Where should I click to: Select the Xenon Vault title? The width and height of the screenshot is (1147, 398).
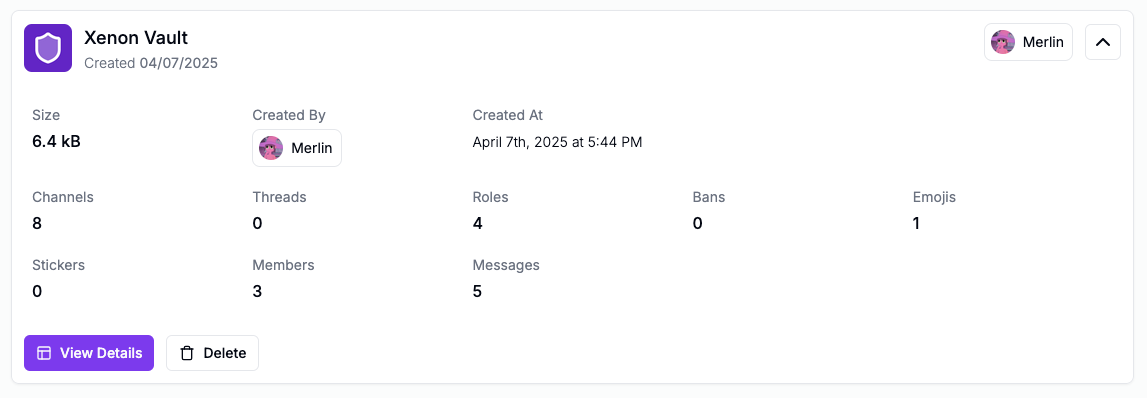[x=137, y=37]
